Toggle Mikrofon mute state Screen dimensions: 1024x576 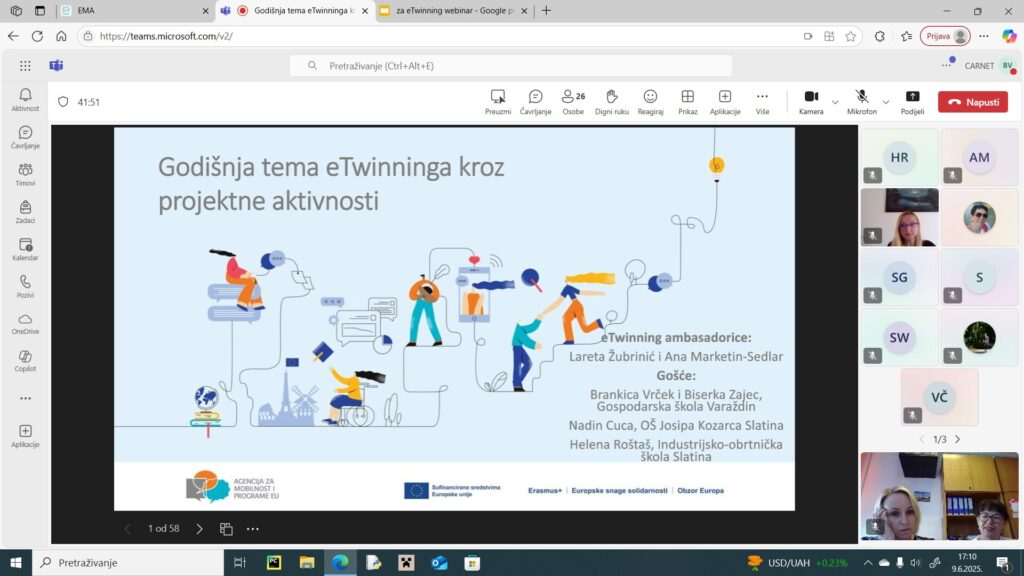tap(861, 102)
